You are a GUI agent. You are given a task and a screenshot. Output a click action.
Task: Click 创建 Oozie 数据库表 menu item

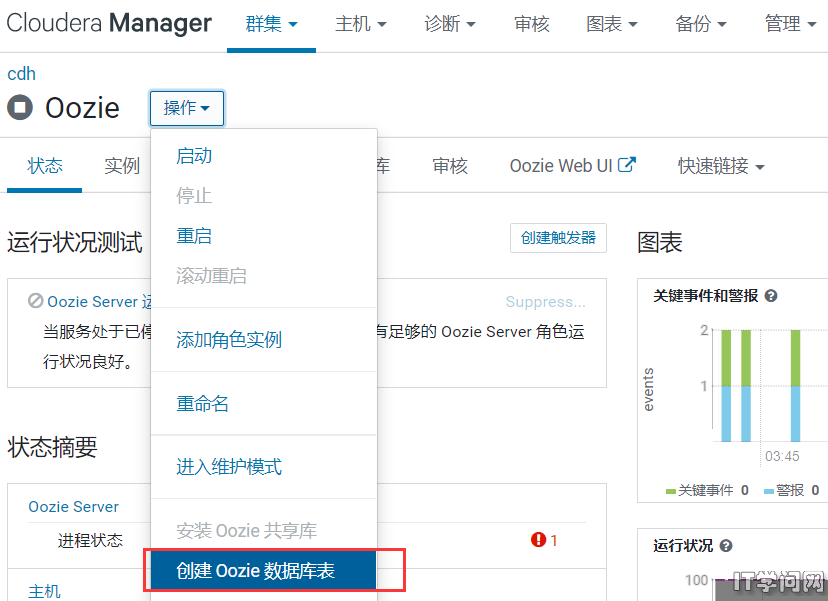(264, 570)
